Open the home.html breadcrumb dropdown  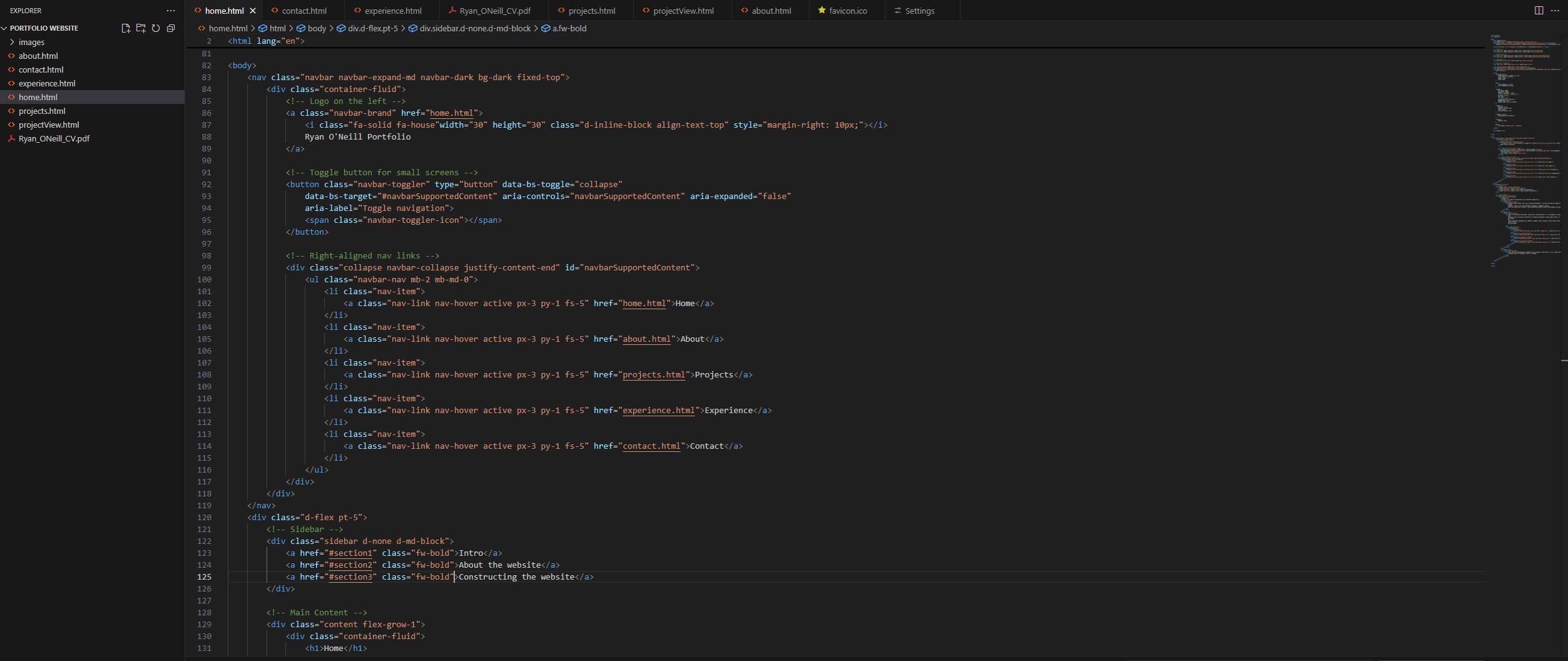[228, 28]
